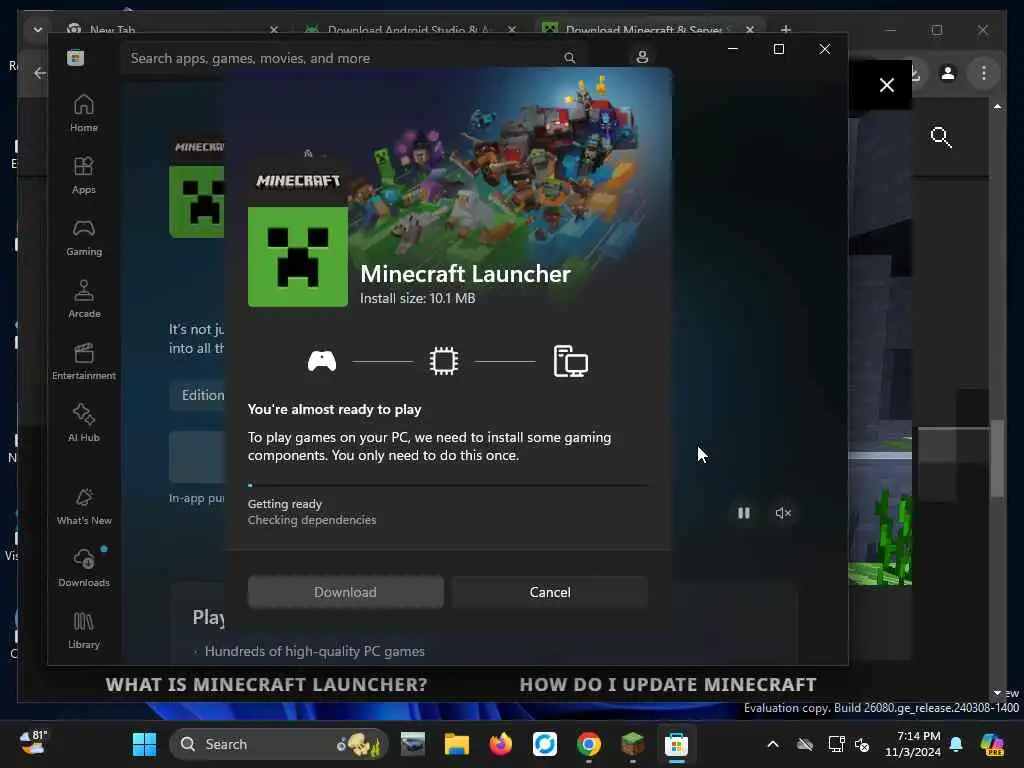Open the Entertainment section

point(84,361)
